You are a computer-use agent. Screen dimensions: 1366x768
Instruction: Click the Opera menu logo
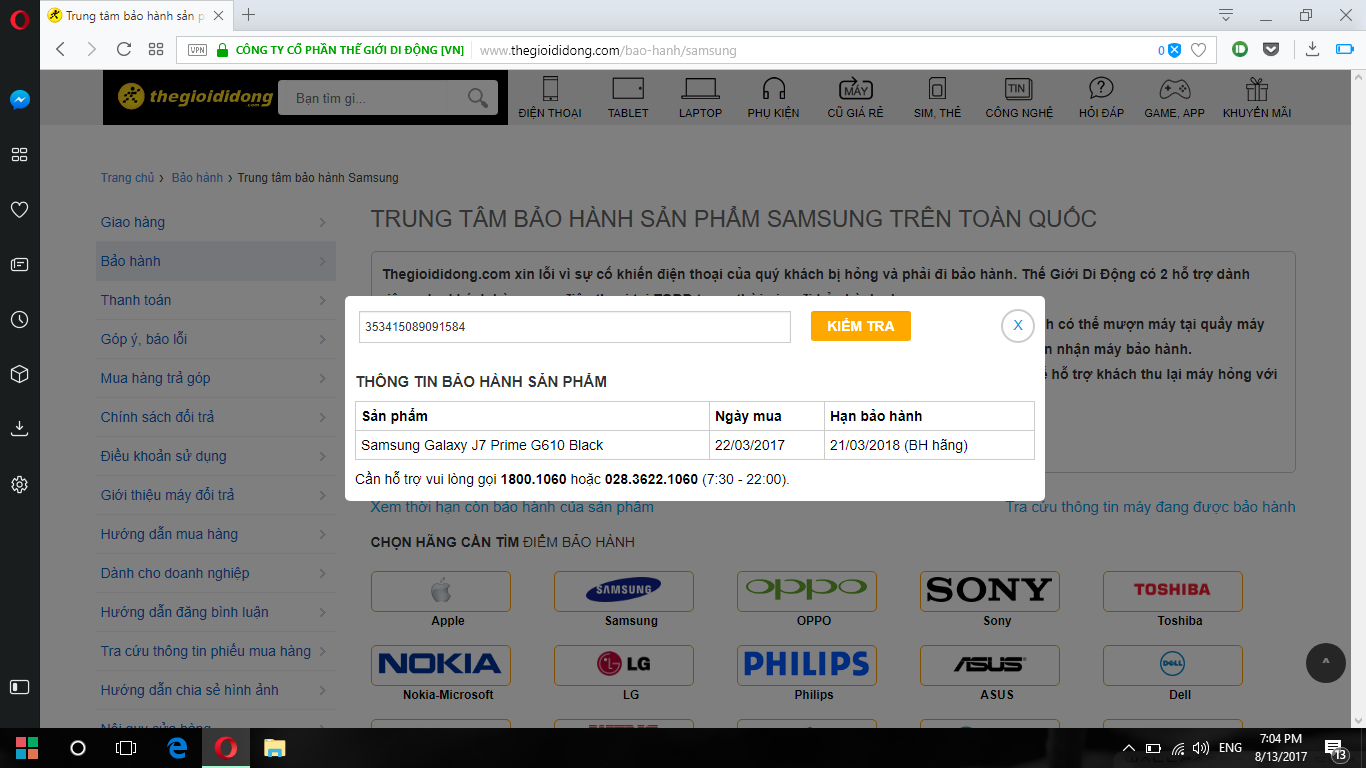pos(19,17)
